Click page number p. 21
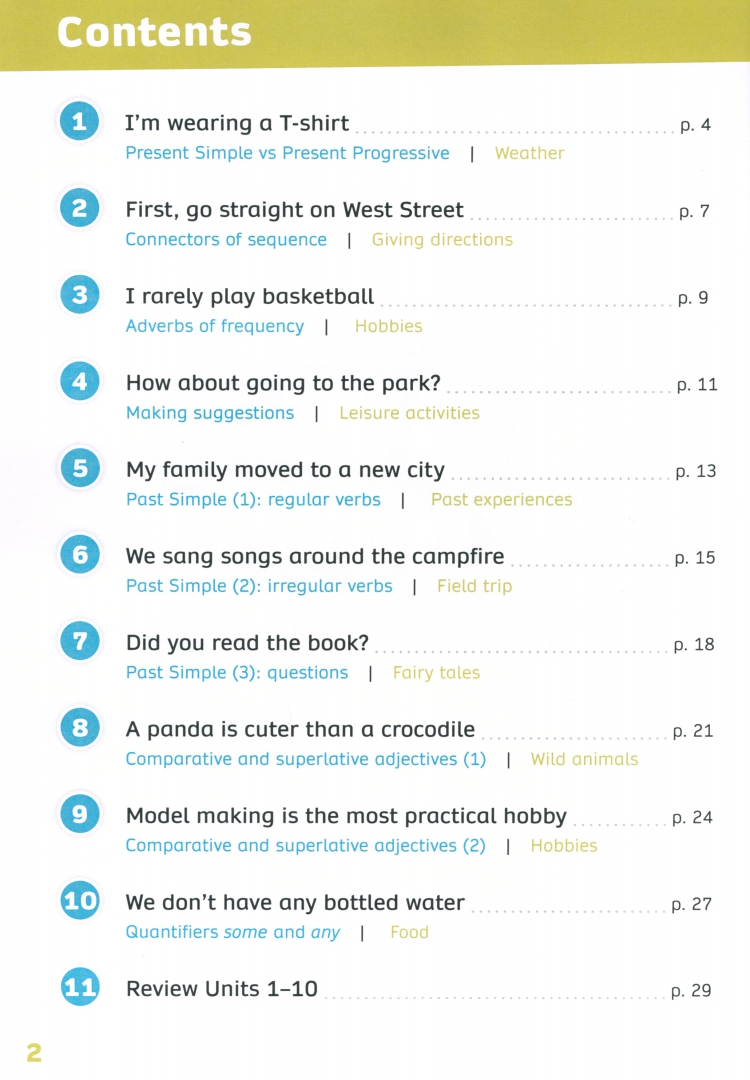The width and height of the screenshot is (750, 1080). coord(693,731)
